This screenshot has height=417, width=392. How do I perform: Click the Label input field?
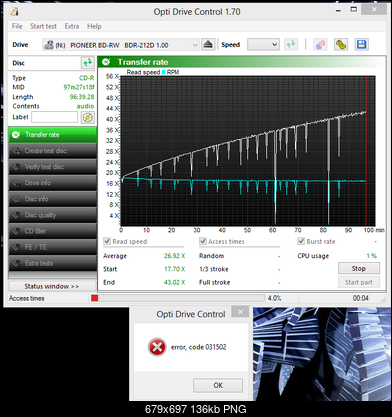pos(55,117)
